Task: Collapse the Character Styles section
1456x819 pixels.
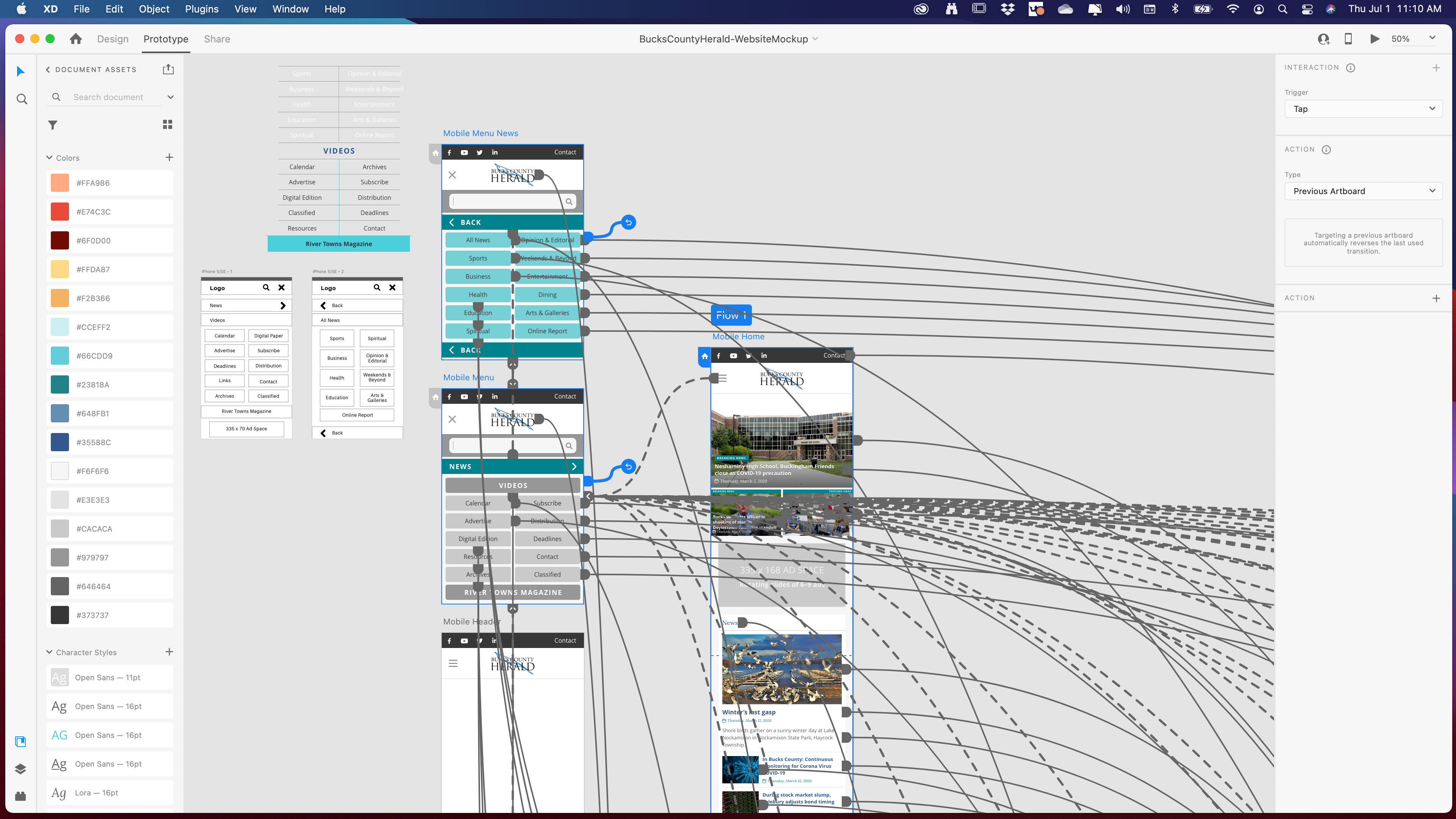Action: tap(49, 652)
